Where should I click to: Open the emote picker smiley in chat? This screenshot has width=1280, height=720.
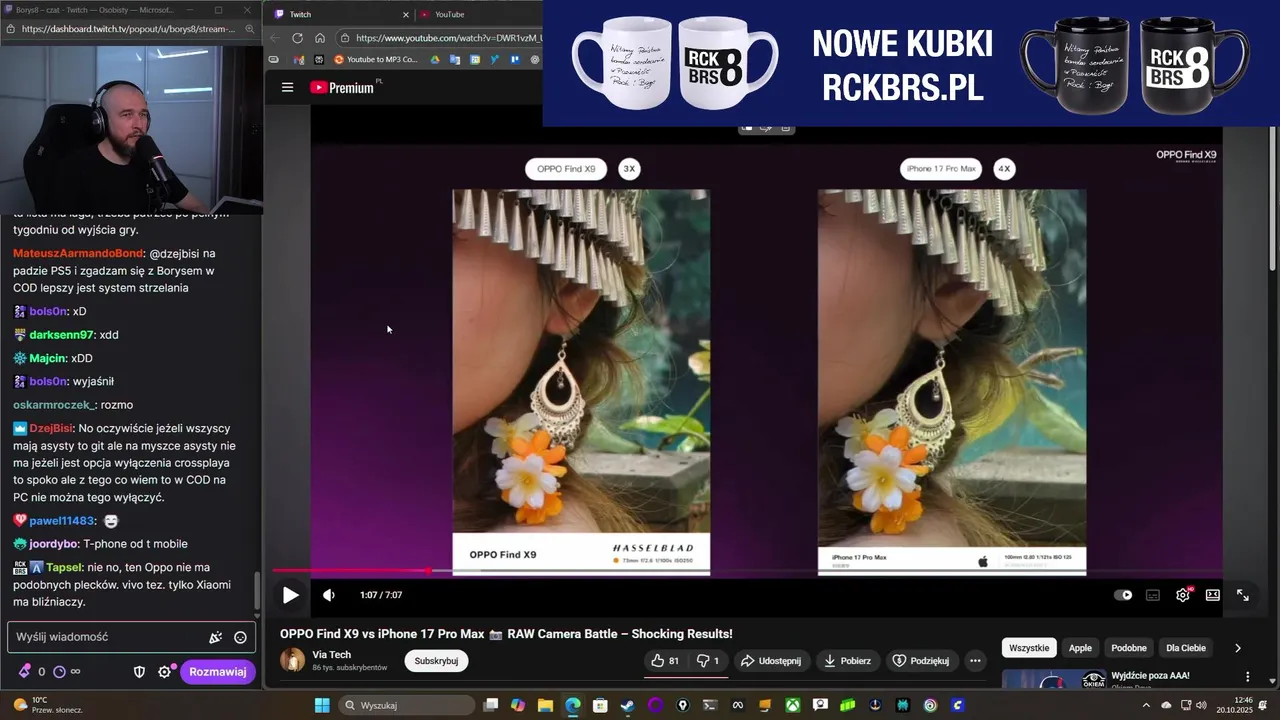(240, 637)
